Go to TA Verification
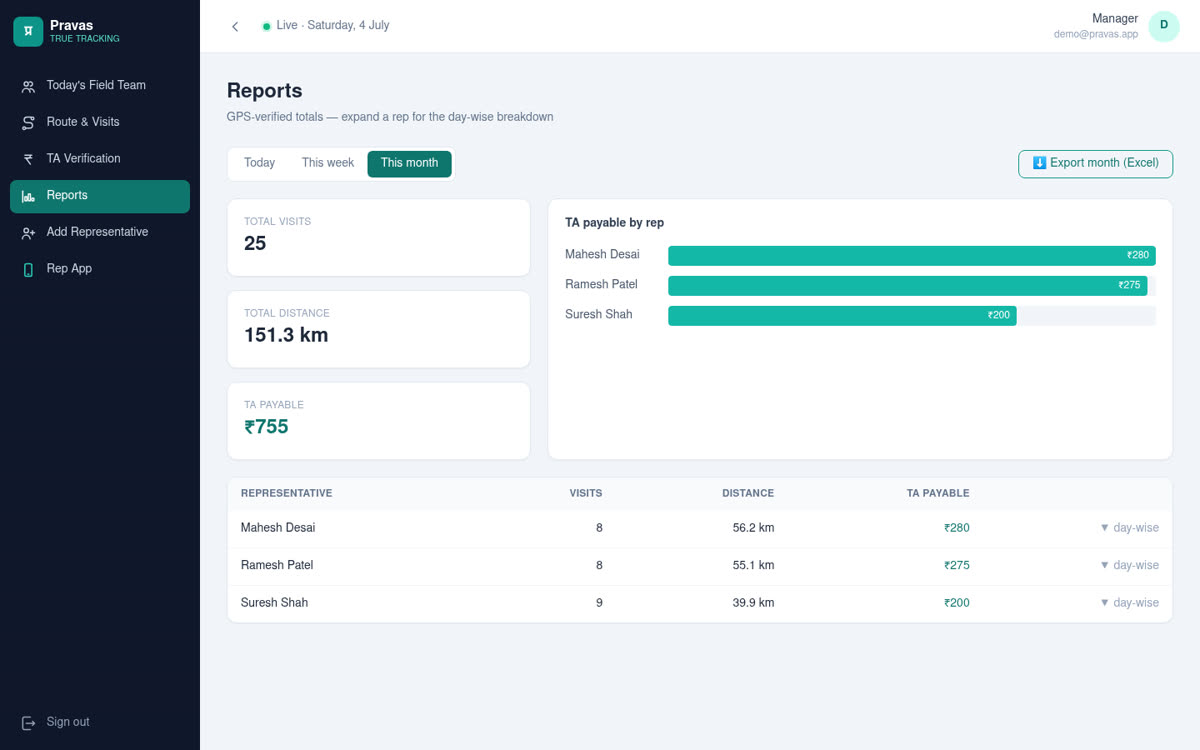The width and height of the screenshot is (1200, 750). pos(100,159)
